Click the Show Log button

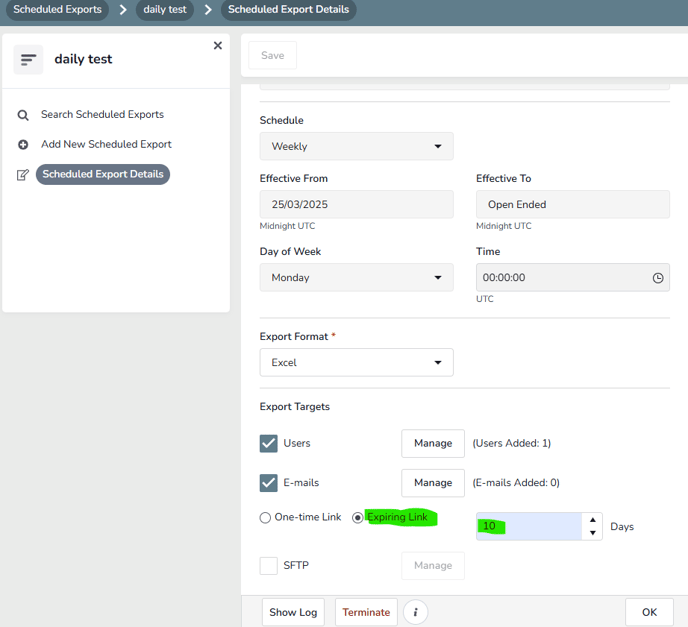tap(293, 612)
